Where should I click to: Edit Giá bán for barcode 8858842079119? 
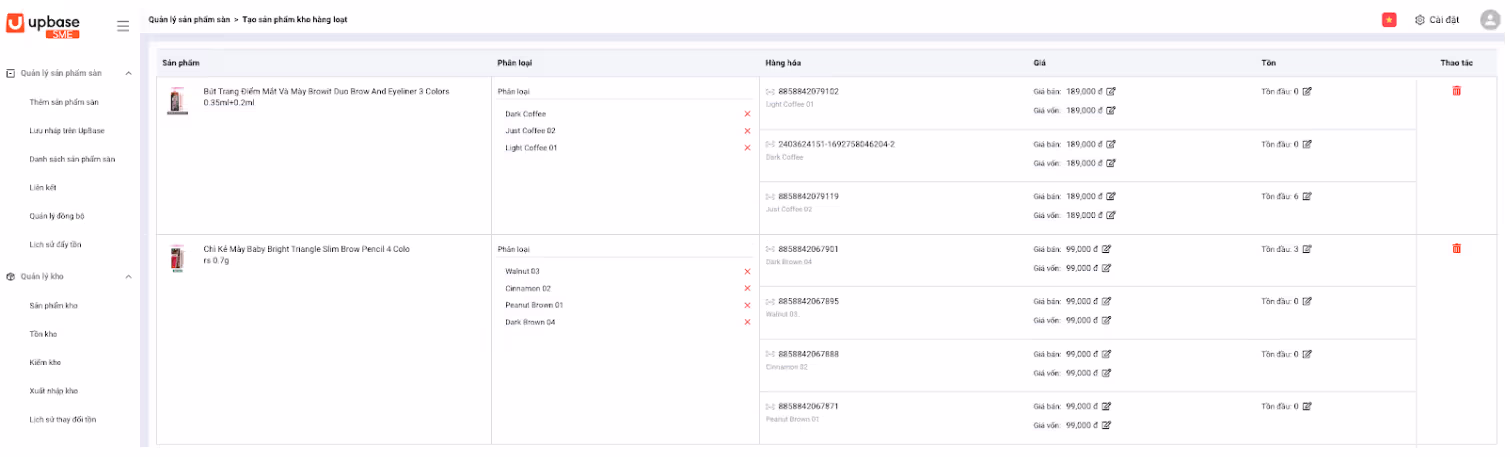pos(1111,196)
